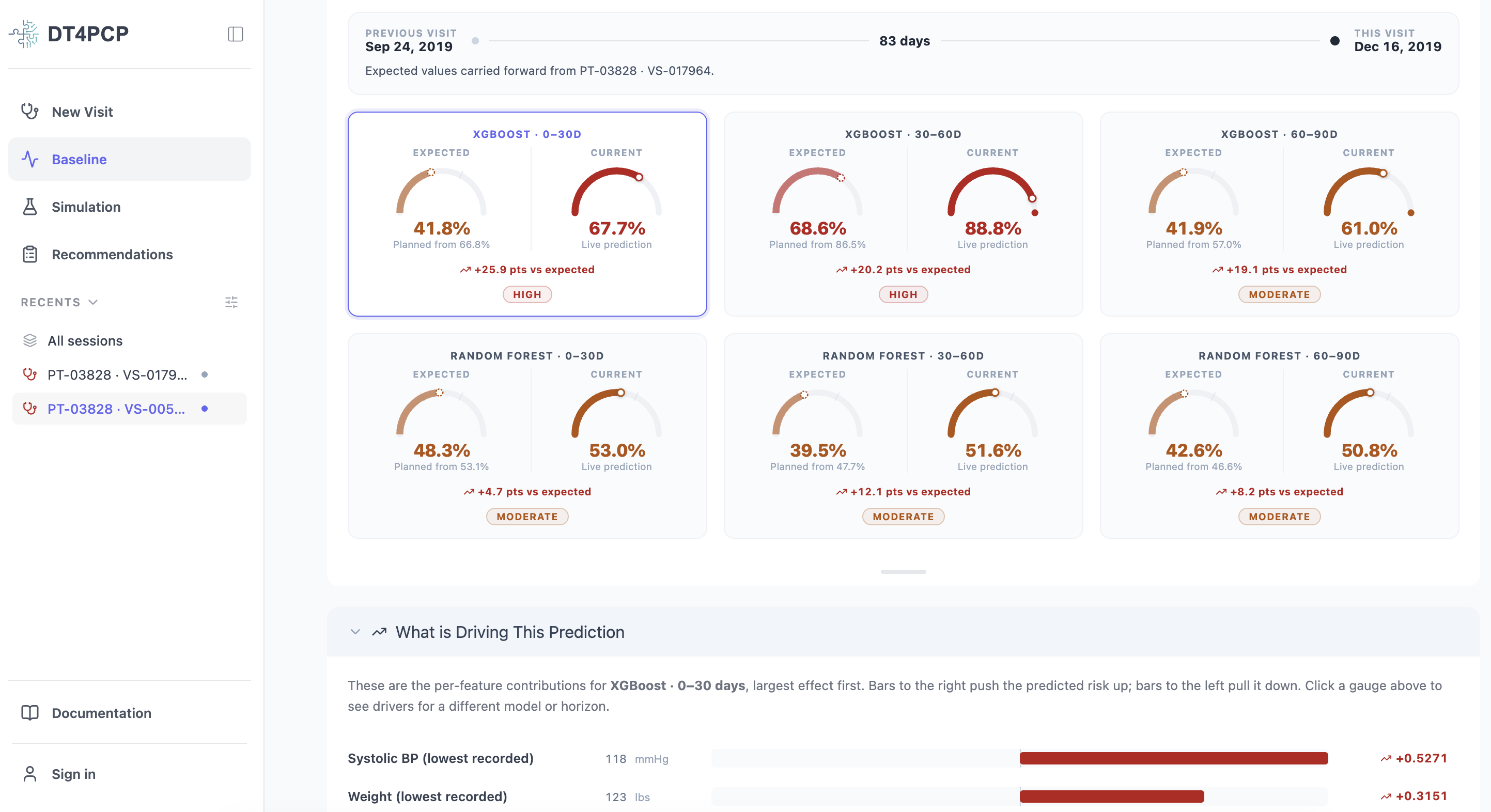Click the trend icon beside +8.2 pts vs expected
Screen dimensions: 1491x812
coord(1221,492)
